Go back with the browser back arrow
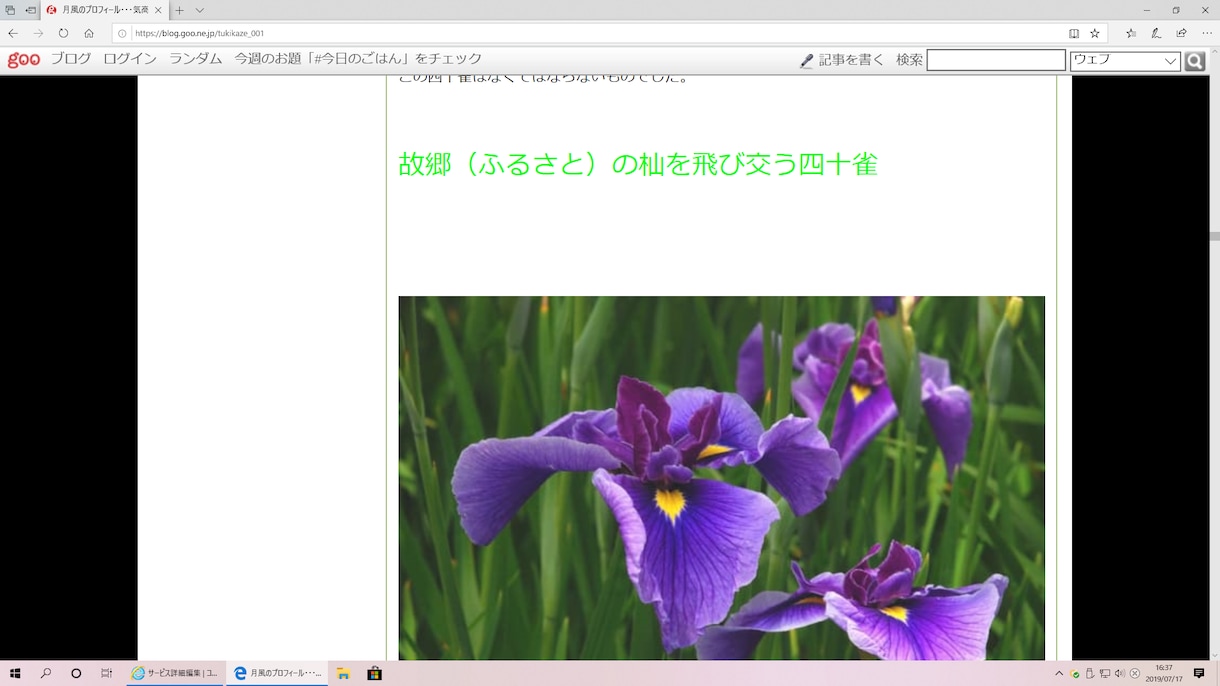This screenshot has width=1220, height=686. click(x=13, y=33)
